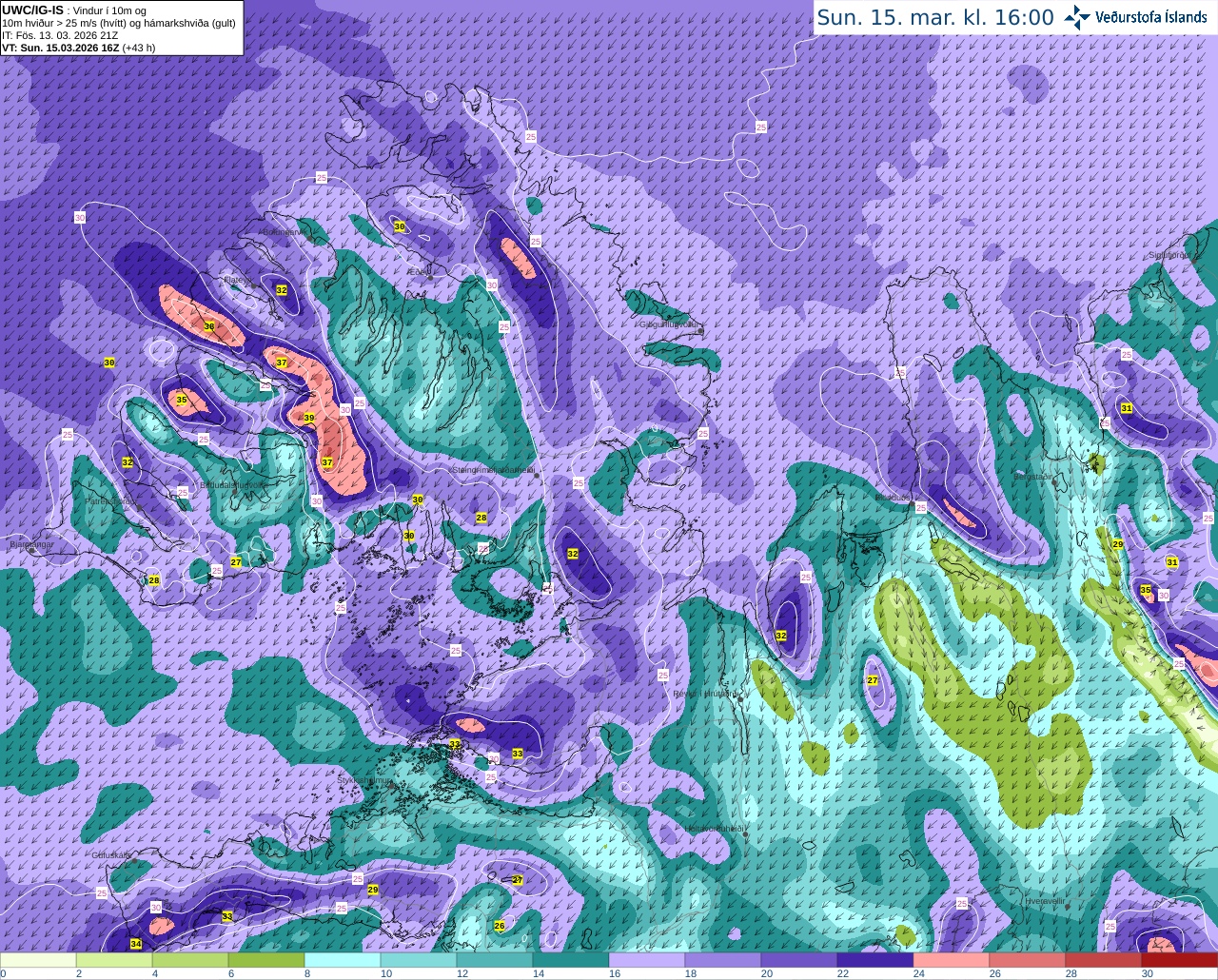
Task: Click the Bergstaðir station label
Action: pos(1034,476)
